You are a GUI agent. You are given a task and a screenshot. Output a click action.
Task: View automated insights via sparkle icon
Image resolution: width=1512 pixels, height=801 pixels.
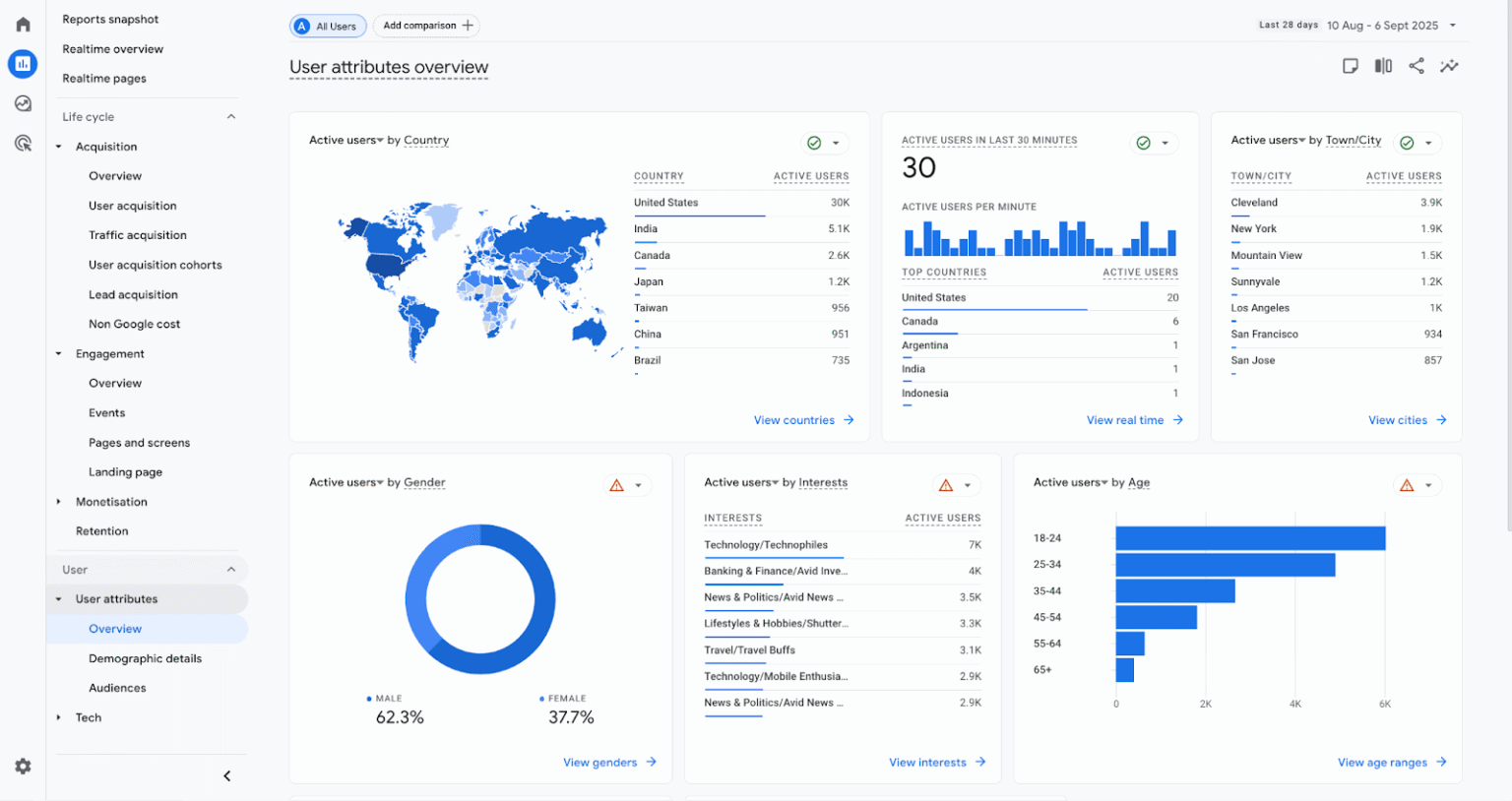coord(1449,66)
